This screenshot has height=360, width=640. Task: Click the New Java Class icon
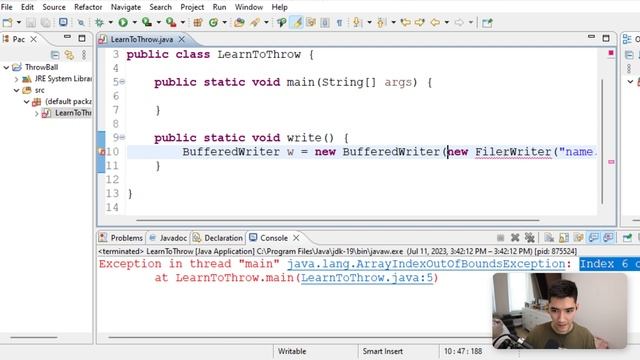pos(213,23)
